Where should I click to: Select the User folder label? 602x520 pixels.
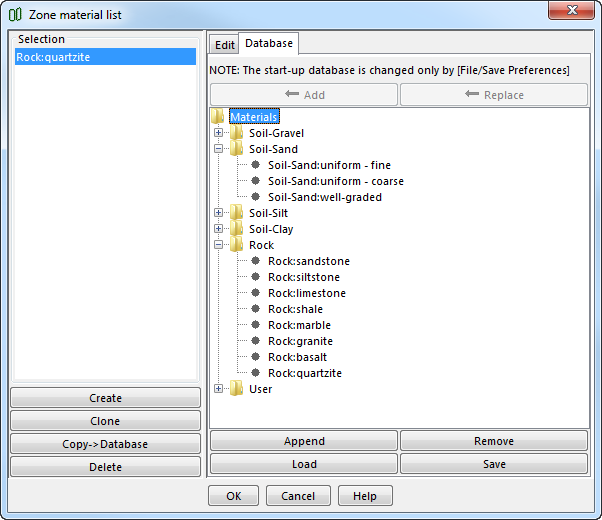click(x=260, y=389)
